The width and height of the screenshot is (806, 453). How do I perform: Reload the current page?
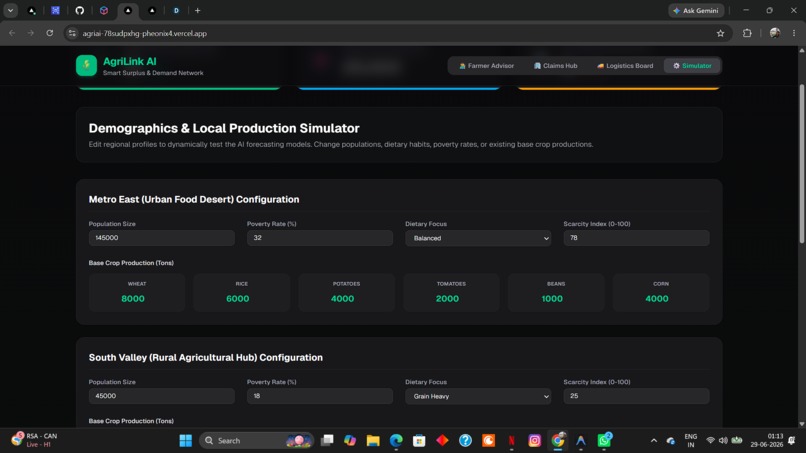(x=49, y=33)
